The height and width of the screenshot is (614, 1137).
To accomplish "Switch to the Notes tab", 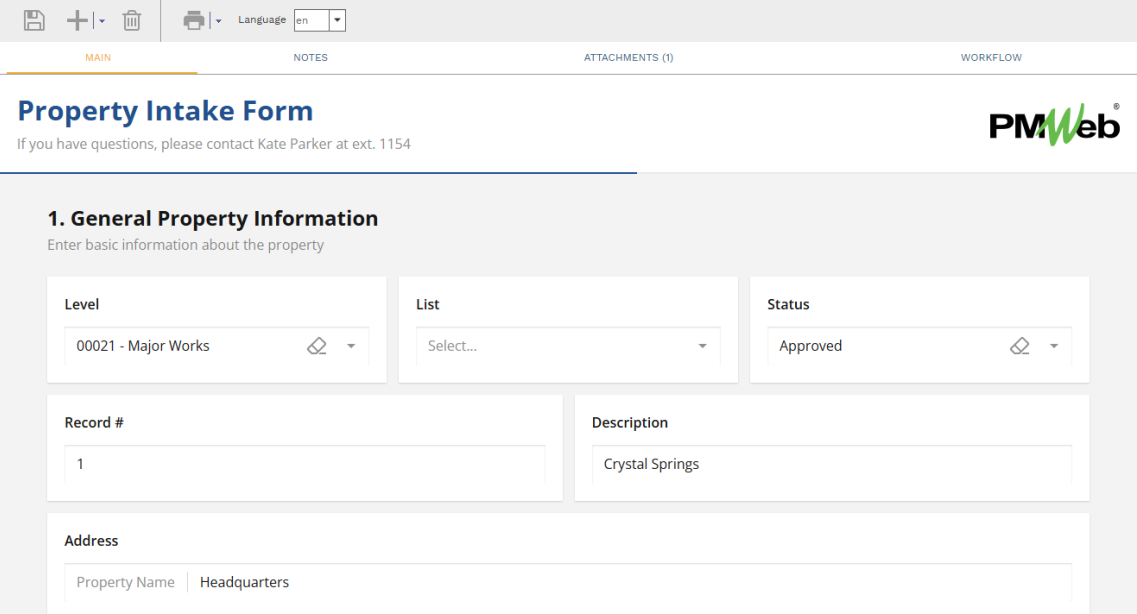I will click(310, 58).
